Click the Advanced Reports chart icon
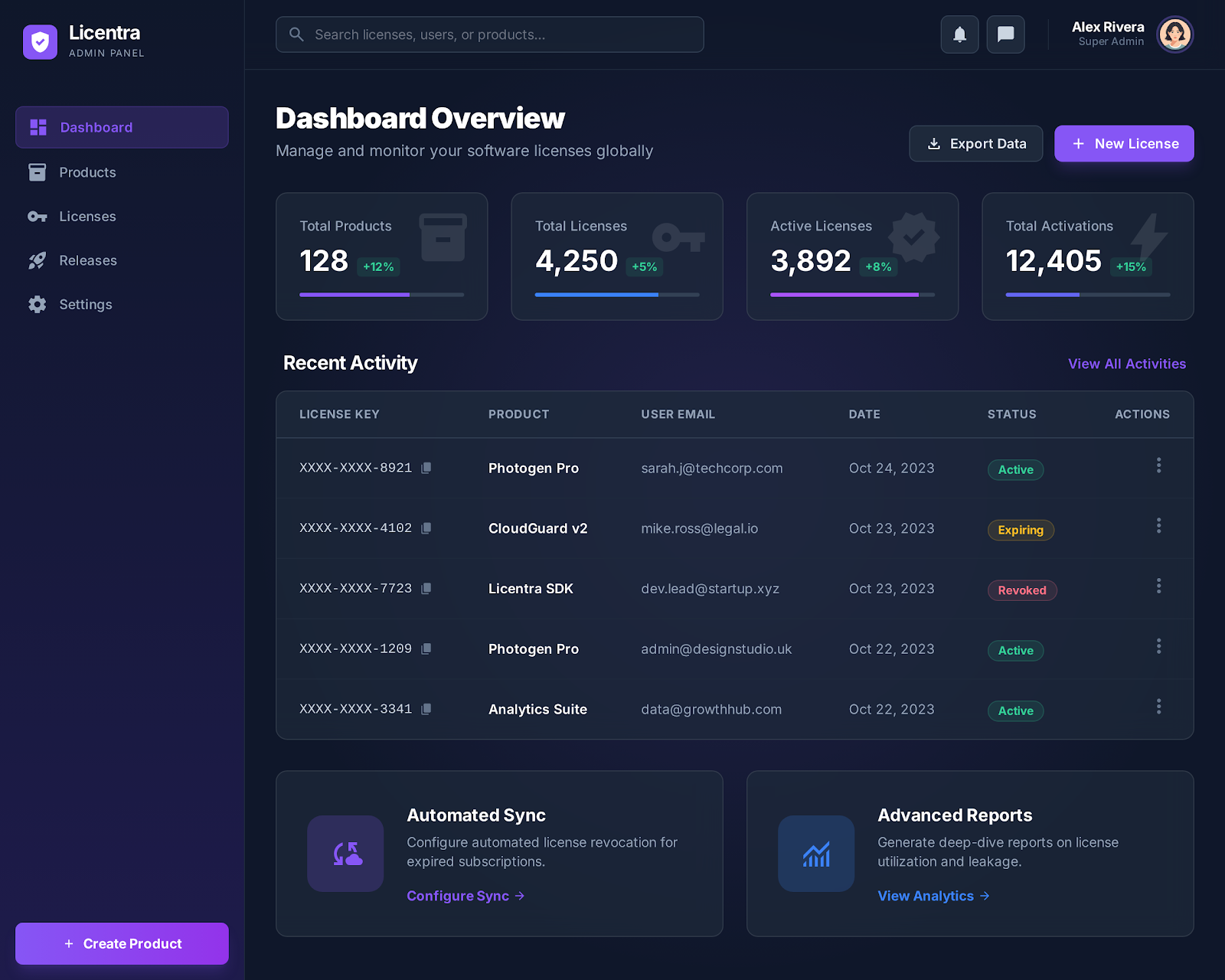The height and width of the screenshot is (980, 1225). (815, 854)
